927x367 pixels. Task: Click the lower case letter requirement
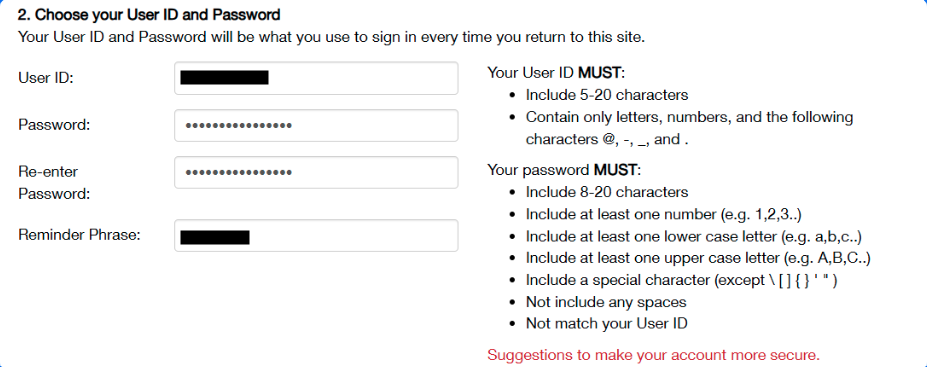(694, 236)
